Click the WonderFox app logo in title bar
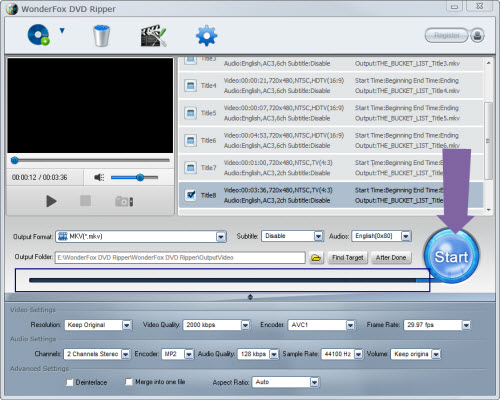Screen dimensions: 500x400 (12, 9)
